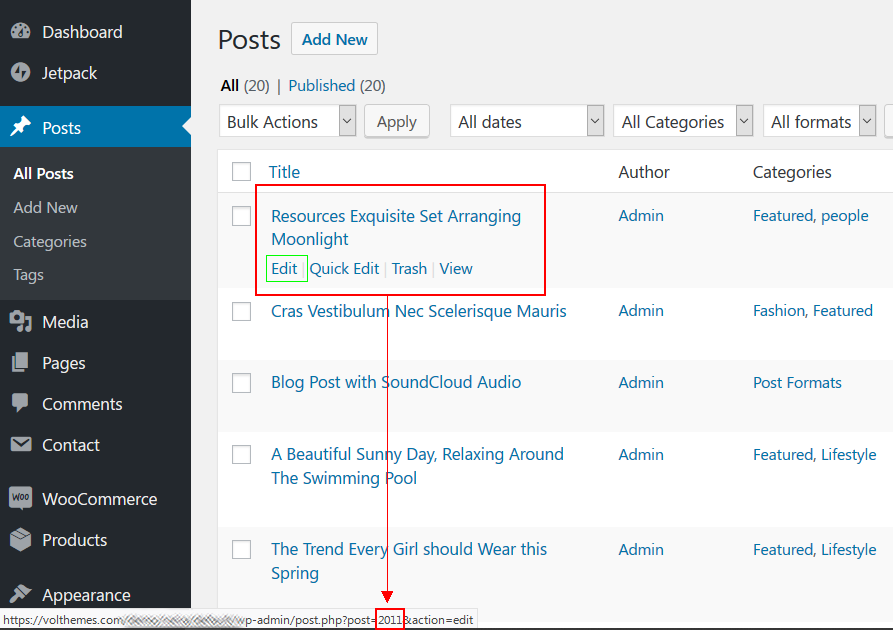Open post The Trend Every Girl should Wear
The width and height of the screenshot is (893, 630).
(409, 561)
